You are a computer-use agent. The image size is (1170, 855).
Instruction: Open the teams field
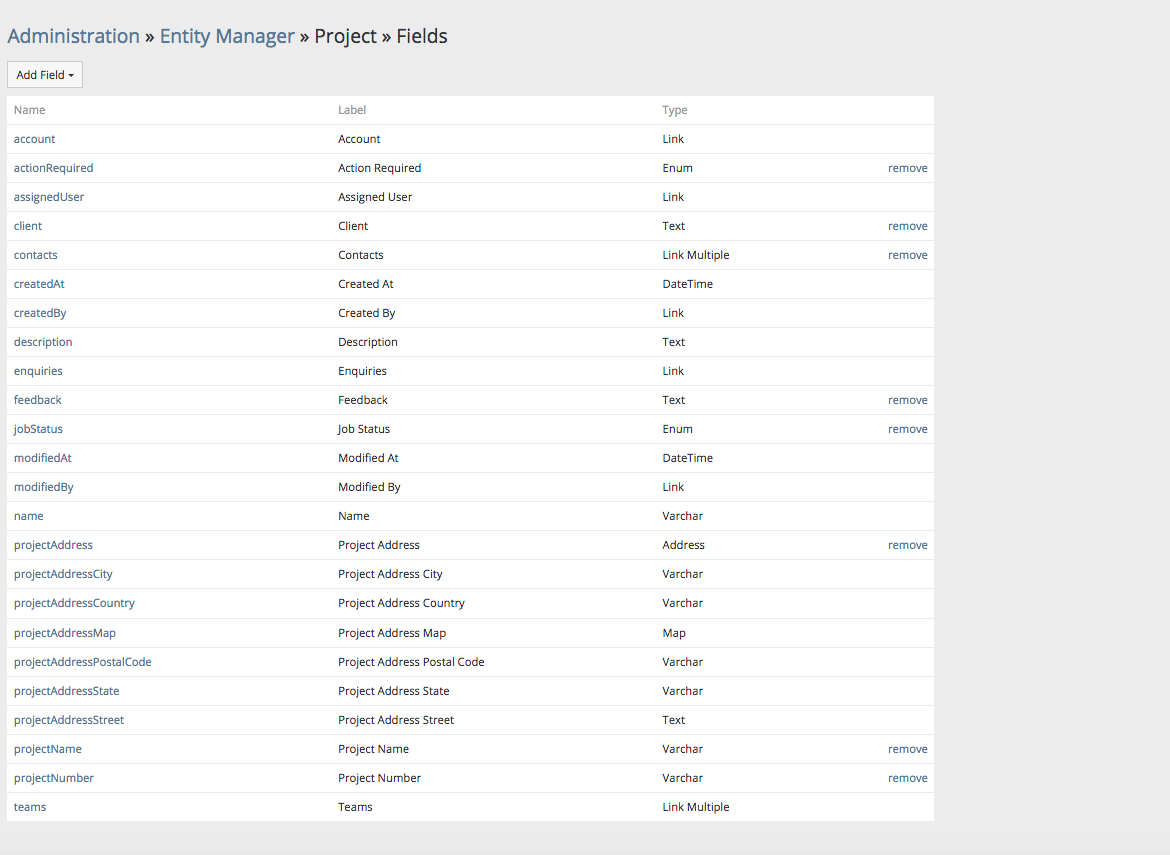point(30,807)
